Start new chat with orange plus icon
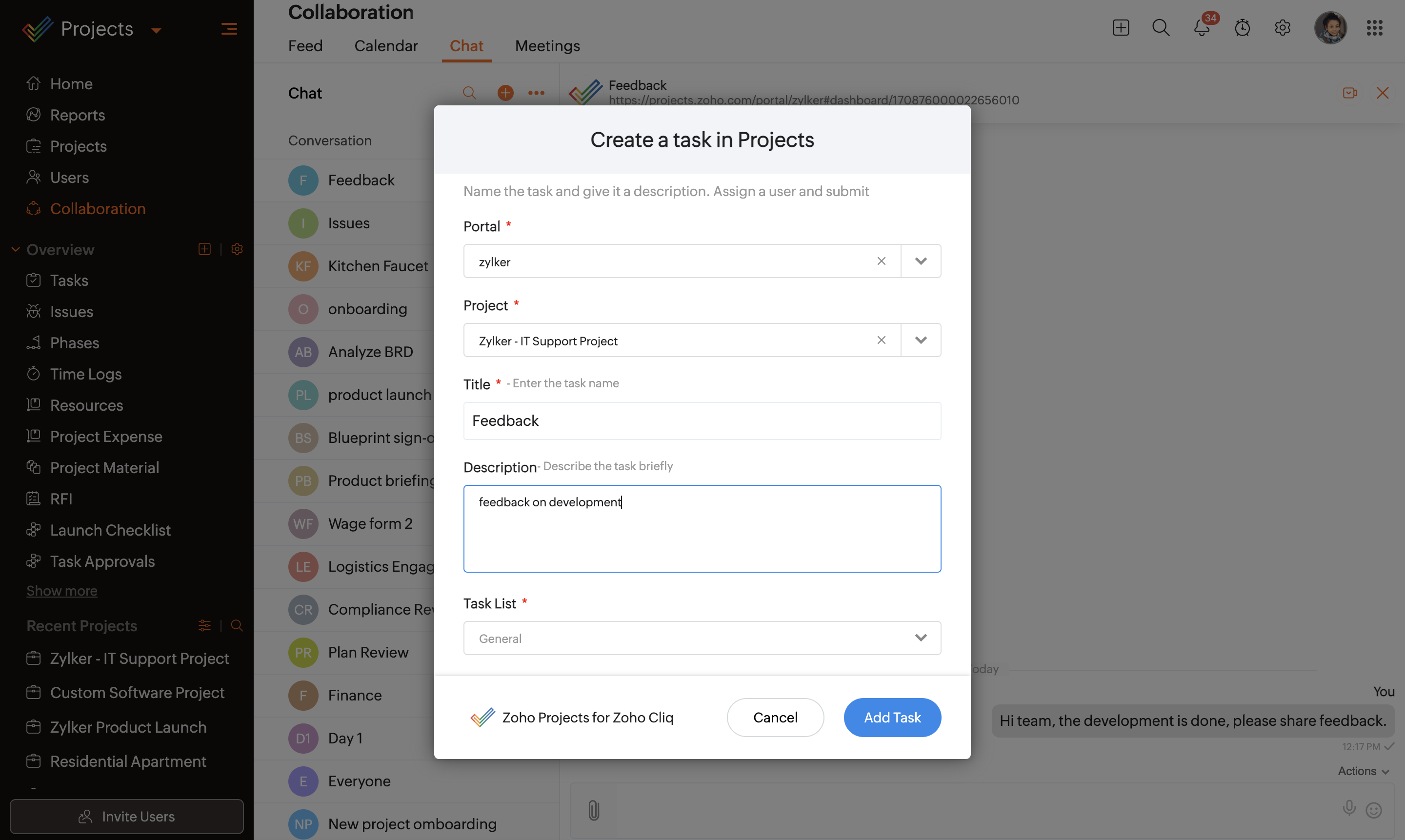Viewport: 1405px width, 840px height. tap(505, 93)
